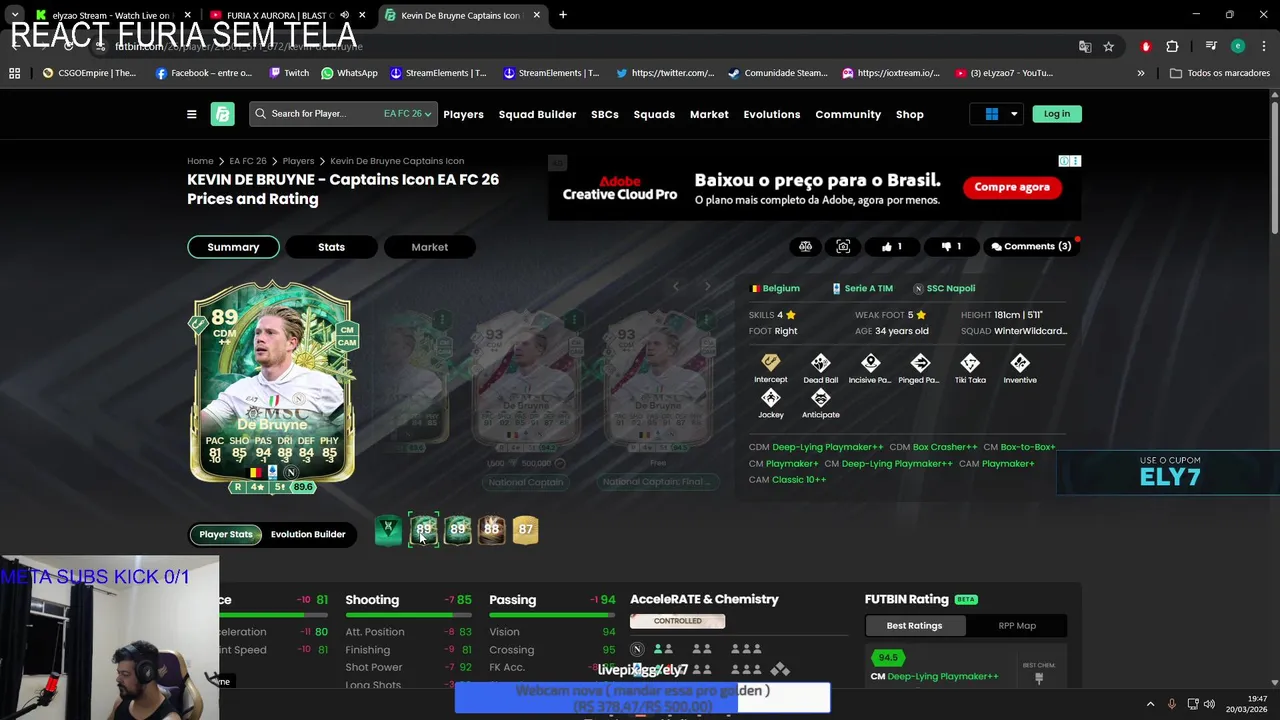Image resolution: width=1280 pixels, height=720 pixels.
Task: Expand the bookmarks bar overflow chevron
Action: click(1141, 73)
